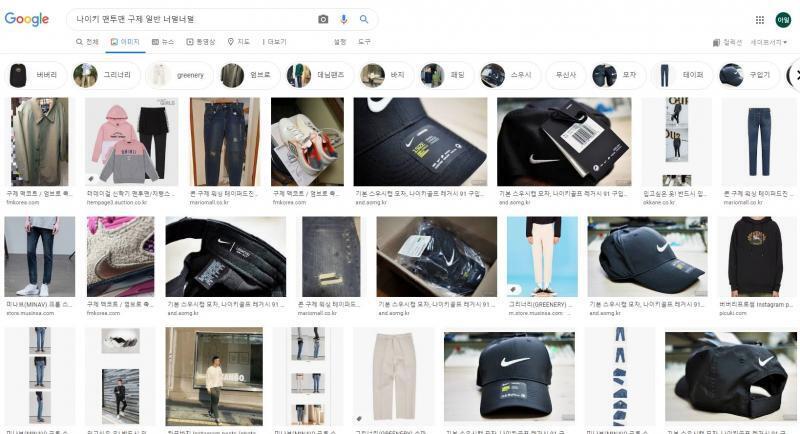This screenshot has width=800, height=434.
Task: Filter by the 엄브로 suggestion chip
Action: click(249, 75)
